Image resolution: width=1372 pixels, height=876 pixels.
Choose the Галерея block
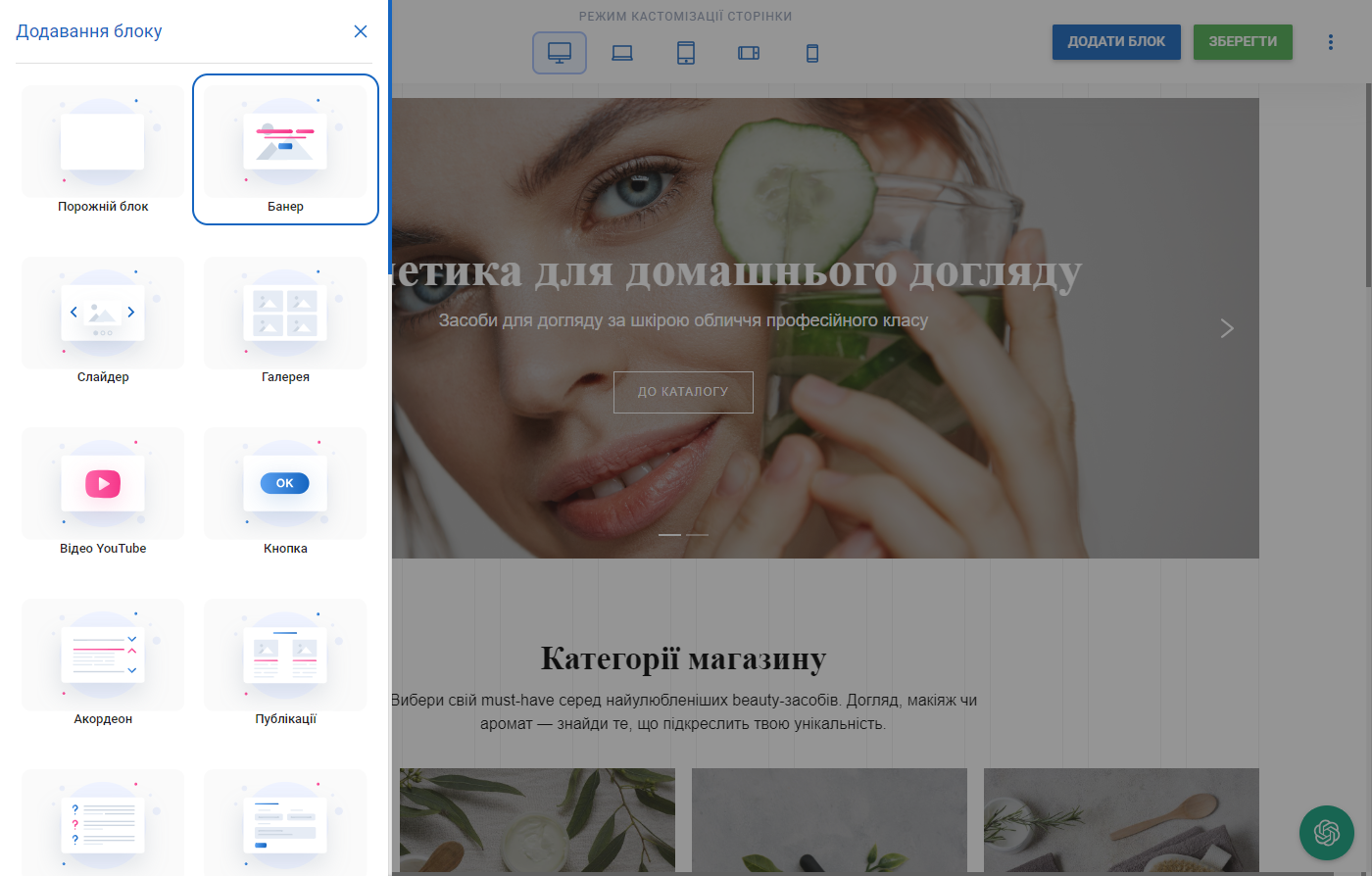(284, 312)
